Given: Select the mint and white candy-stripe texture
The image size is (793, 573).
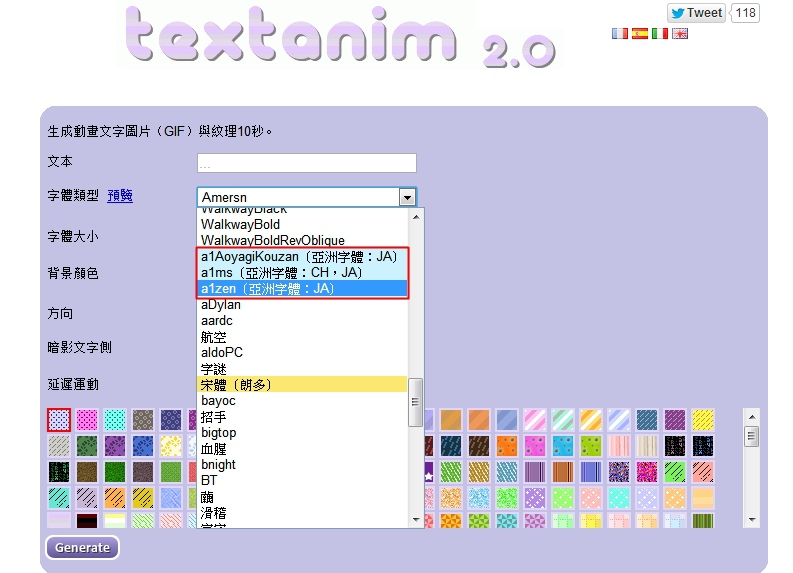Looking at the screenshot, I should (563, 420).
